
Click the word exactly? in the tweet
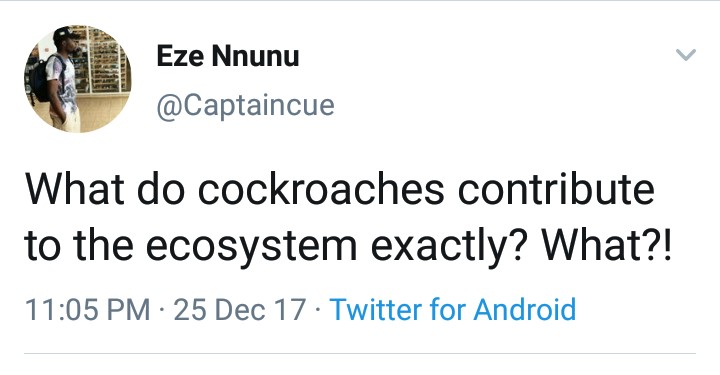click(449, 246)
